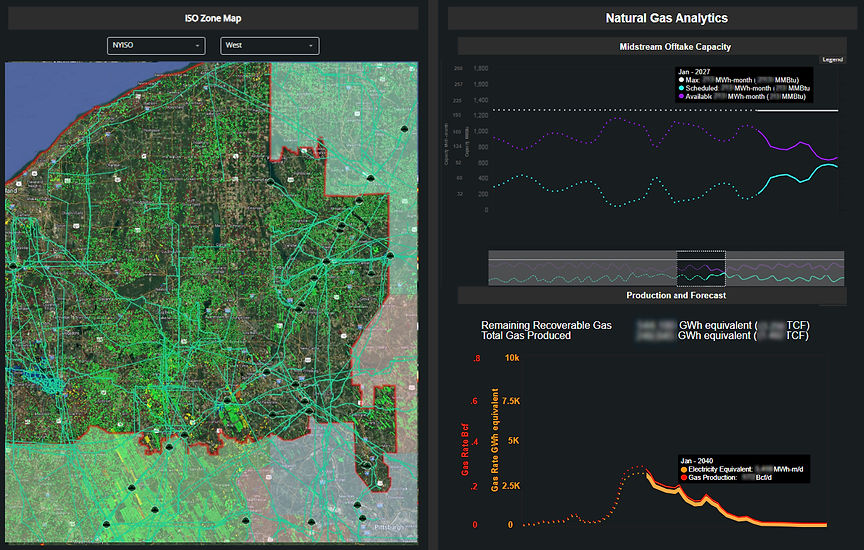Click the 10k axis label
This screenshot has height=550, width=864.
coord(512,358)
